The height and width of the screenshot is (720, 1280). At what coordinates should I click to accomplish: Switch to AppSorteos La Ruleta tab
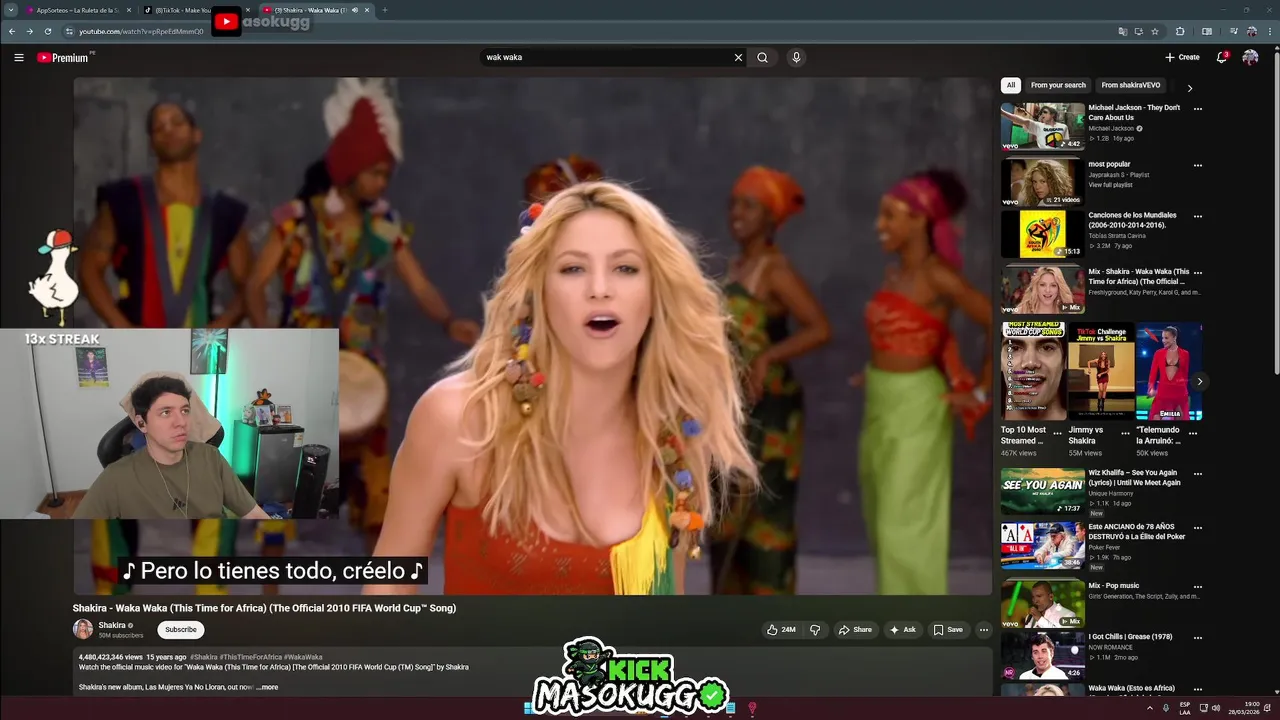pos(76,10)
